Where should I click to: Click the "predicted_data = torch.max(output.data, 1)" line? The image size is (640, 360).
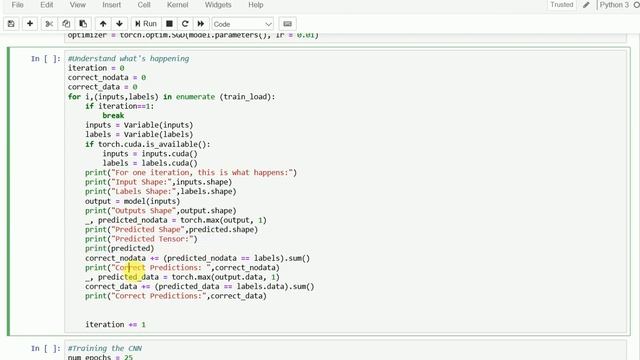pyautogui.click(x=182, y=277)
